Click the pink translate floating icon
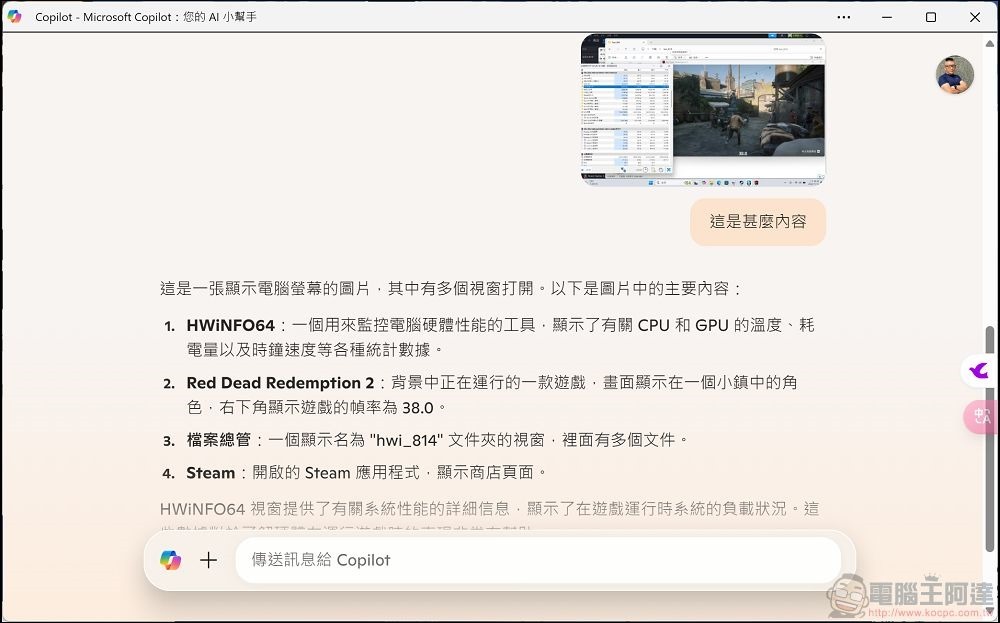This screenshot has width=1000, height=623. click(981, 416)
